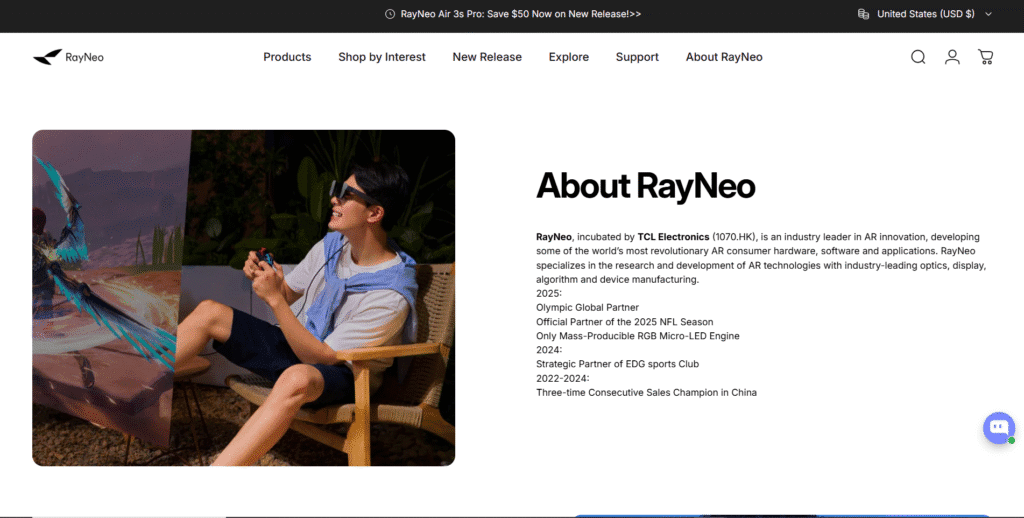
Task: View the shopping cart icon
Action: click(985, 57)
